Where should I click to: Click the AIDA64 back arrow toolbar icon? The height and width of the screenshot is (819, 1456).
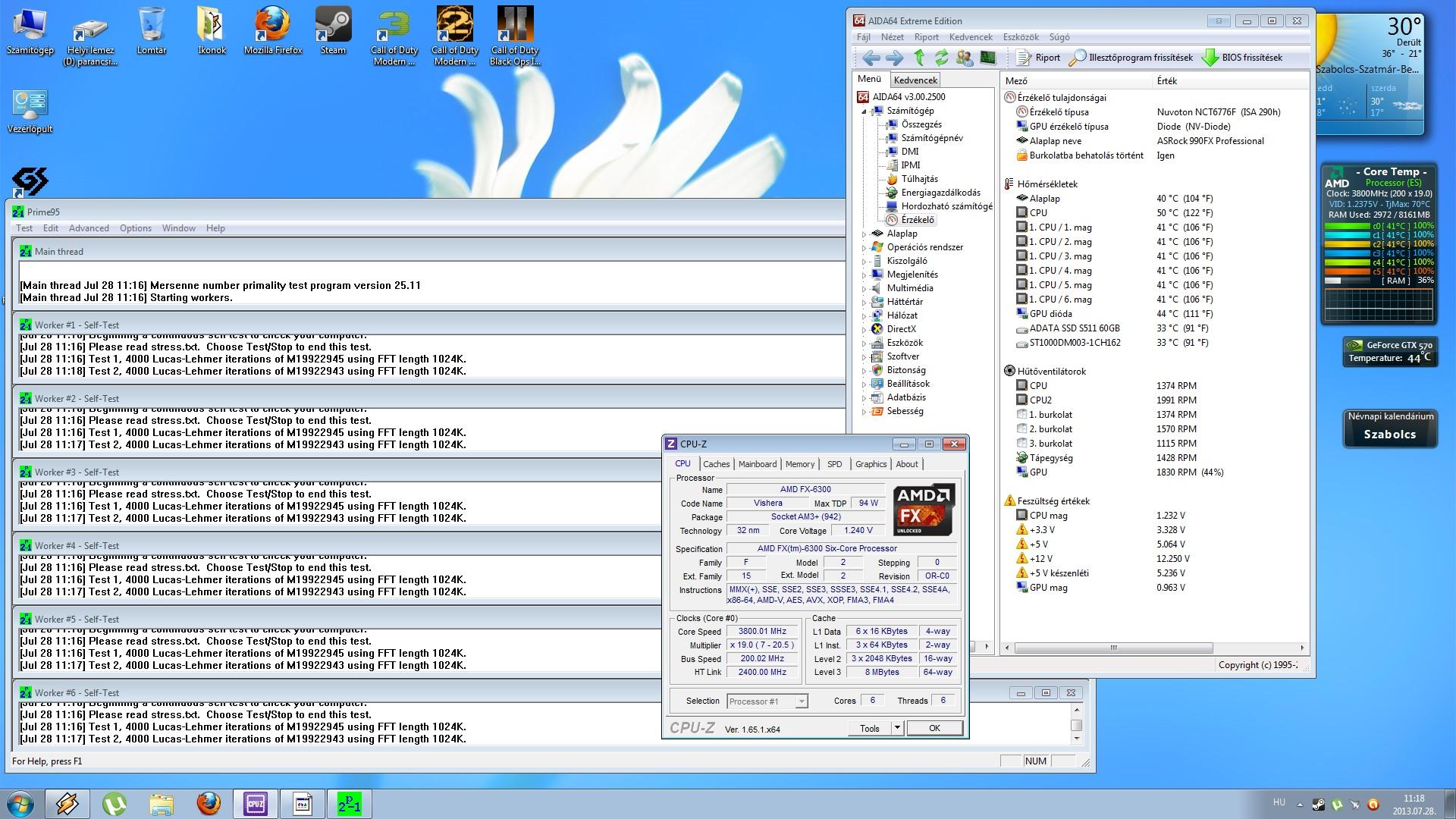(871, 58)
